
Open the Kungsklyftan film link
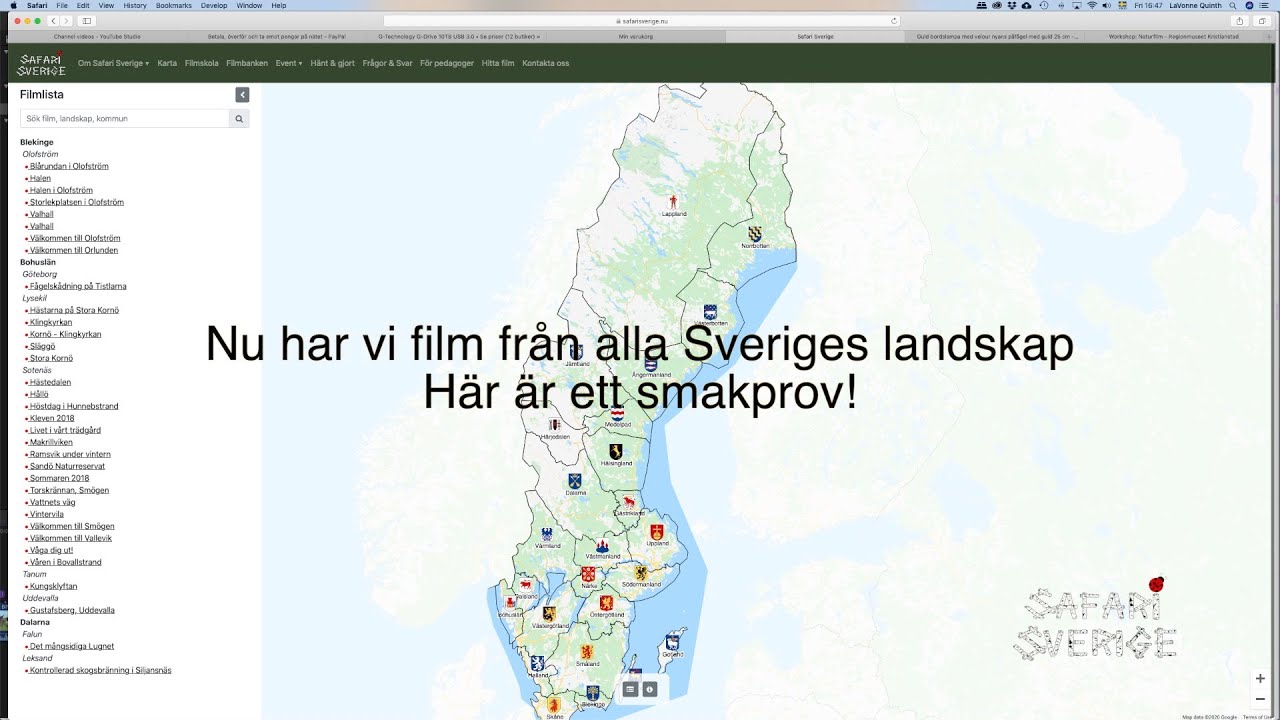point(53,586)
